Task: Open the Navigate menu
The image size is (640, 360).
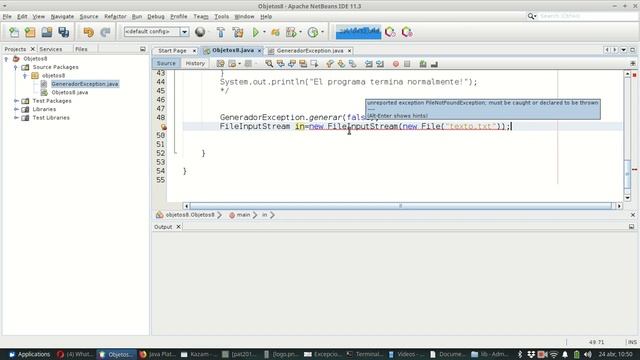Action: pos(62,16)
